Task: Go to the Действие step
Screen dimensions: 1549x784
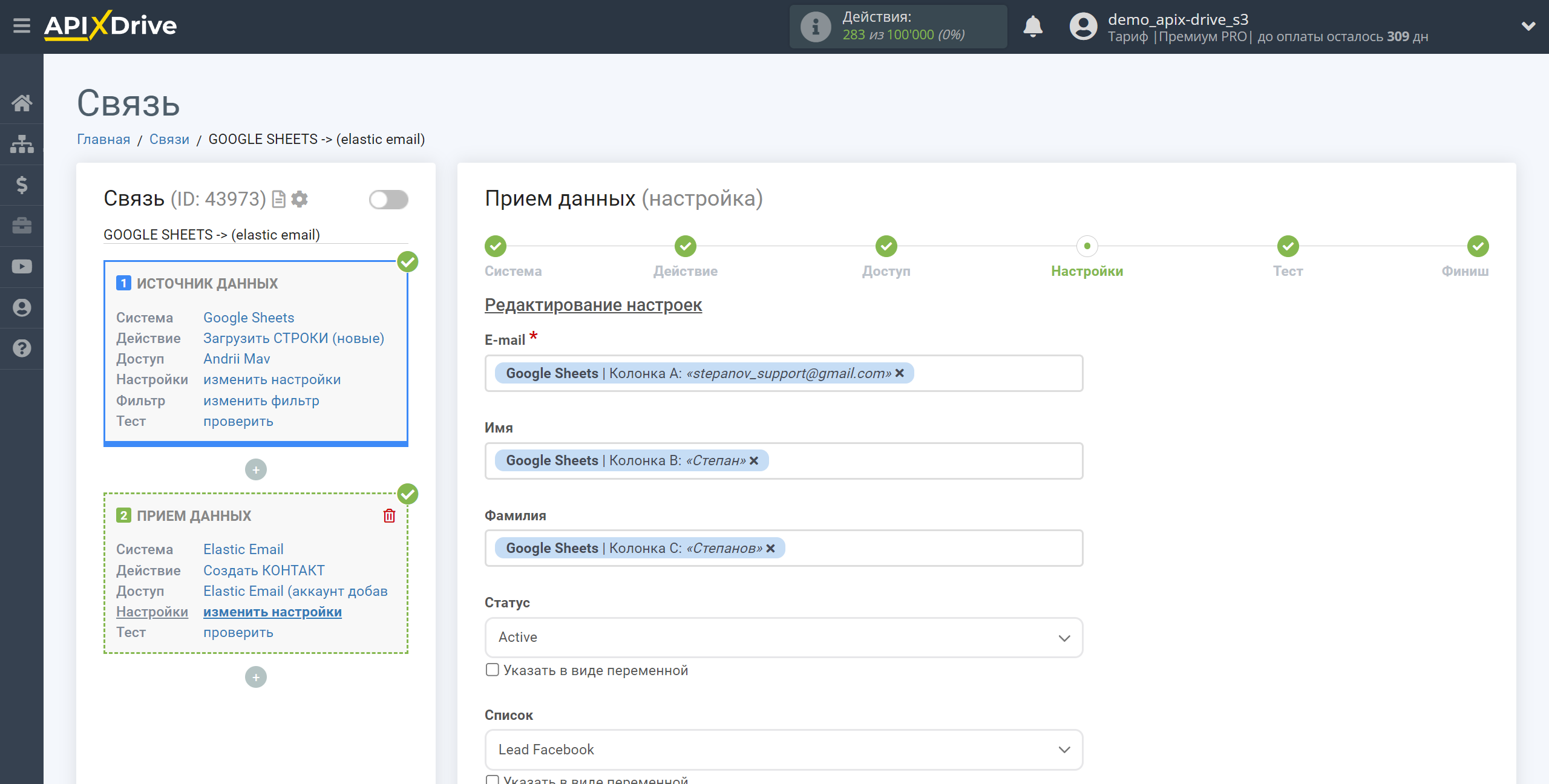Action: (x=686, y=246)
